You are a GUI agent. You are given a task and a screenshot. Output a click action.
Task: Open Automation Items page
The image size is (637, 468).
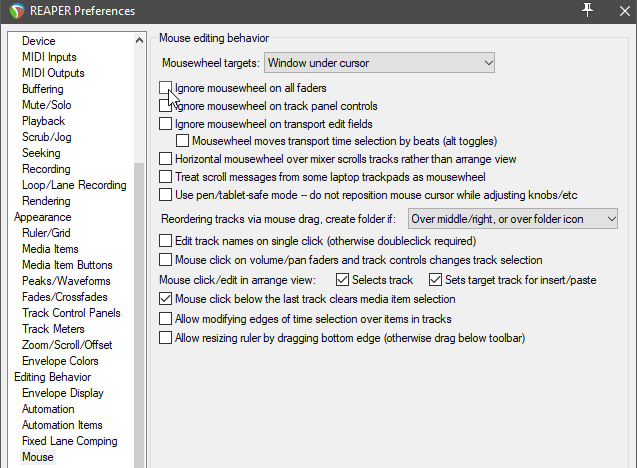(62, 425)
